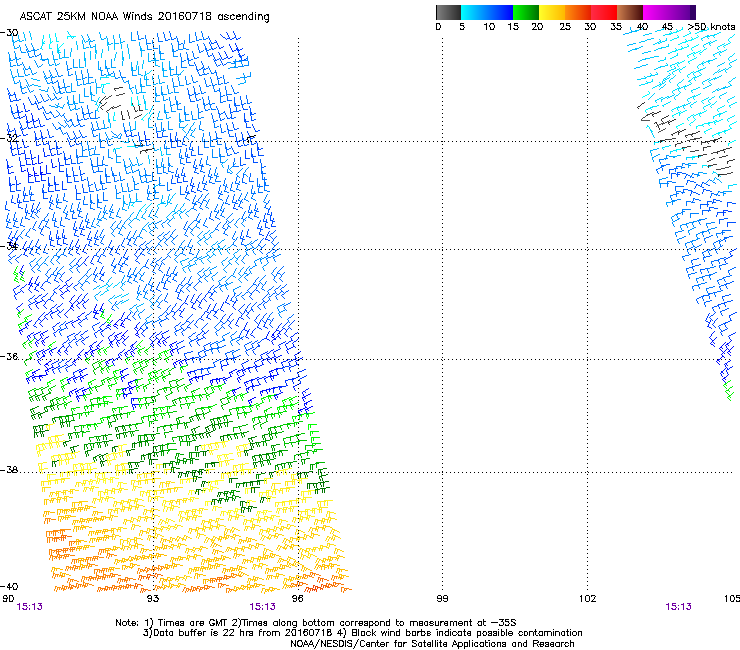This screenshot has width=740, height=650.
Task: Click the purple '15:13' time near longitude 96
Action: [x=262, y=607]
